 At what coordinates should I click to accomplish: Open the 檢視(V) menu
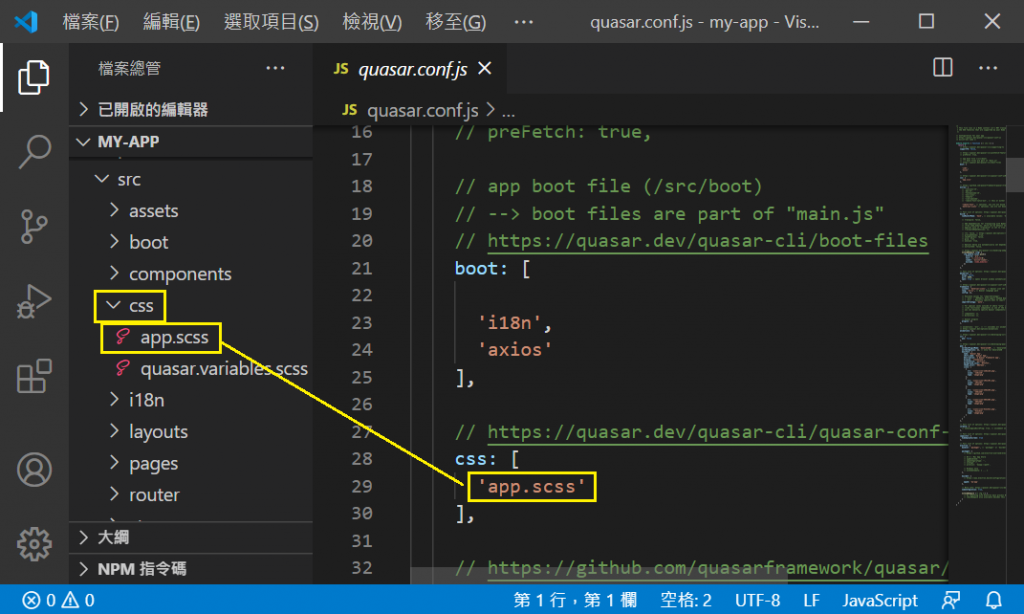[372, 22]
